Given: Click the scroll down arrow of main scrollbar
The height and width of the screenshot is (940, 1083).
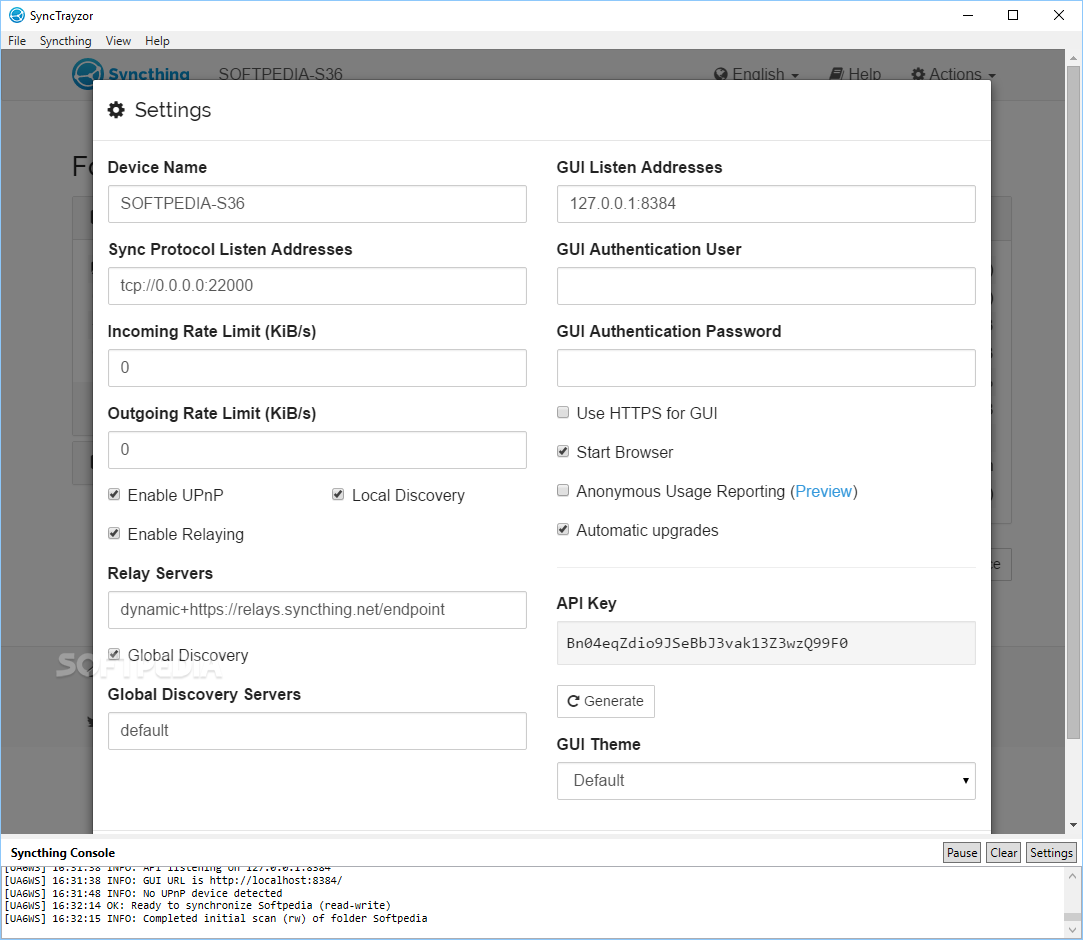Looking at the screenshot, I should tap(1073, 825).
